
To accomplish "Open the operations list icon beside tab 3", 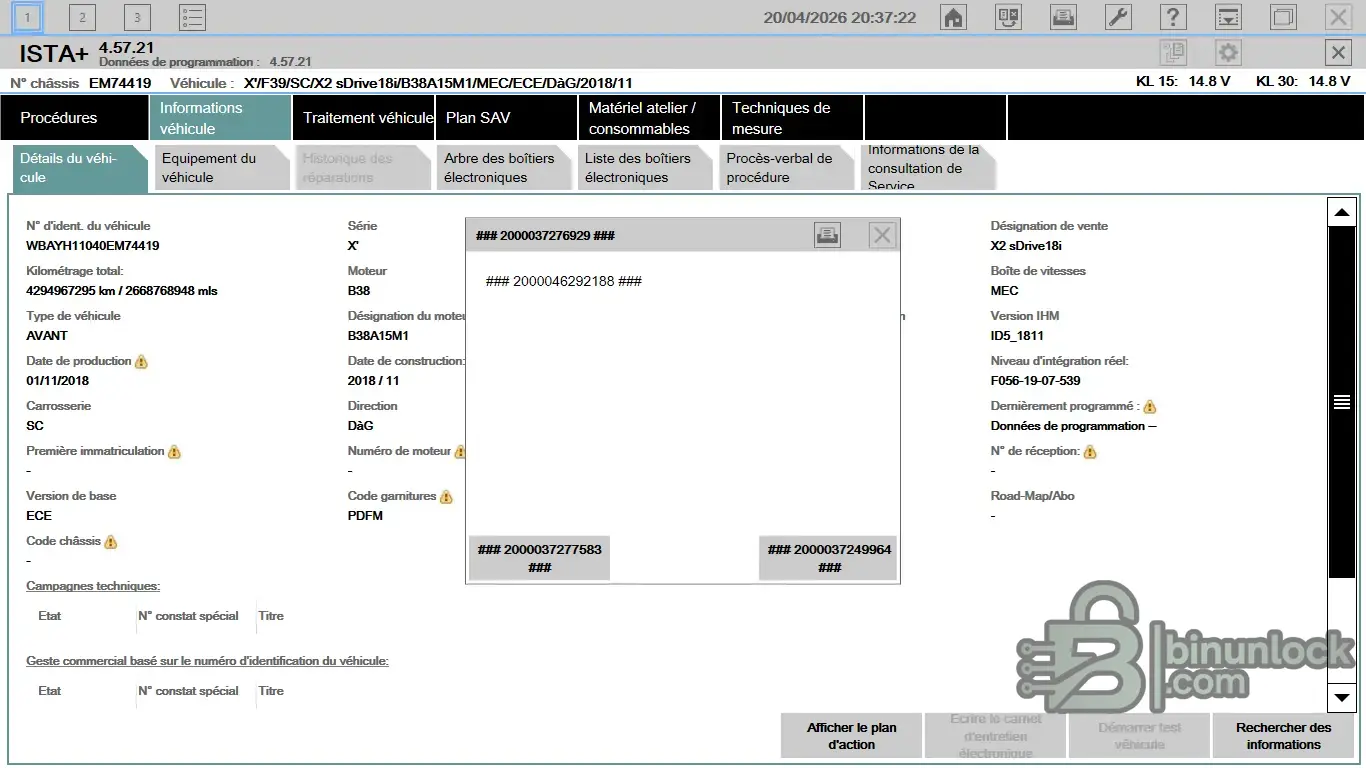I will tap(192, 17).
